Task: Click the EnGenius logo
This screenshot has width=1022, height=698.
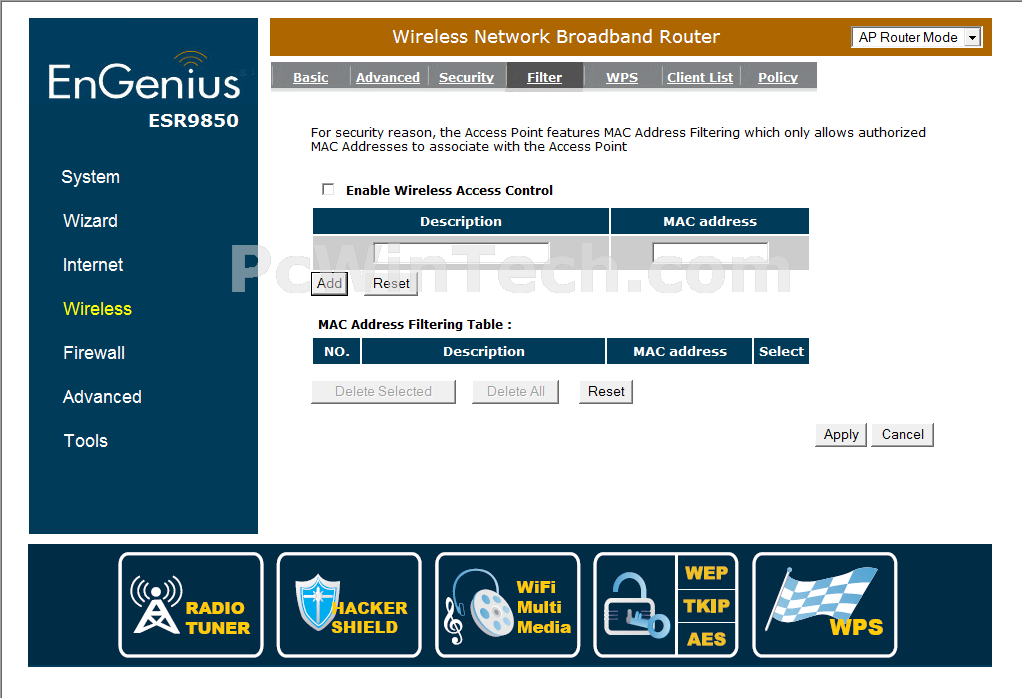Action: coord(144,80)
